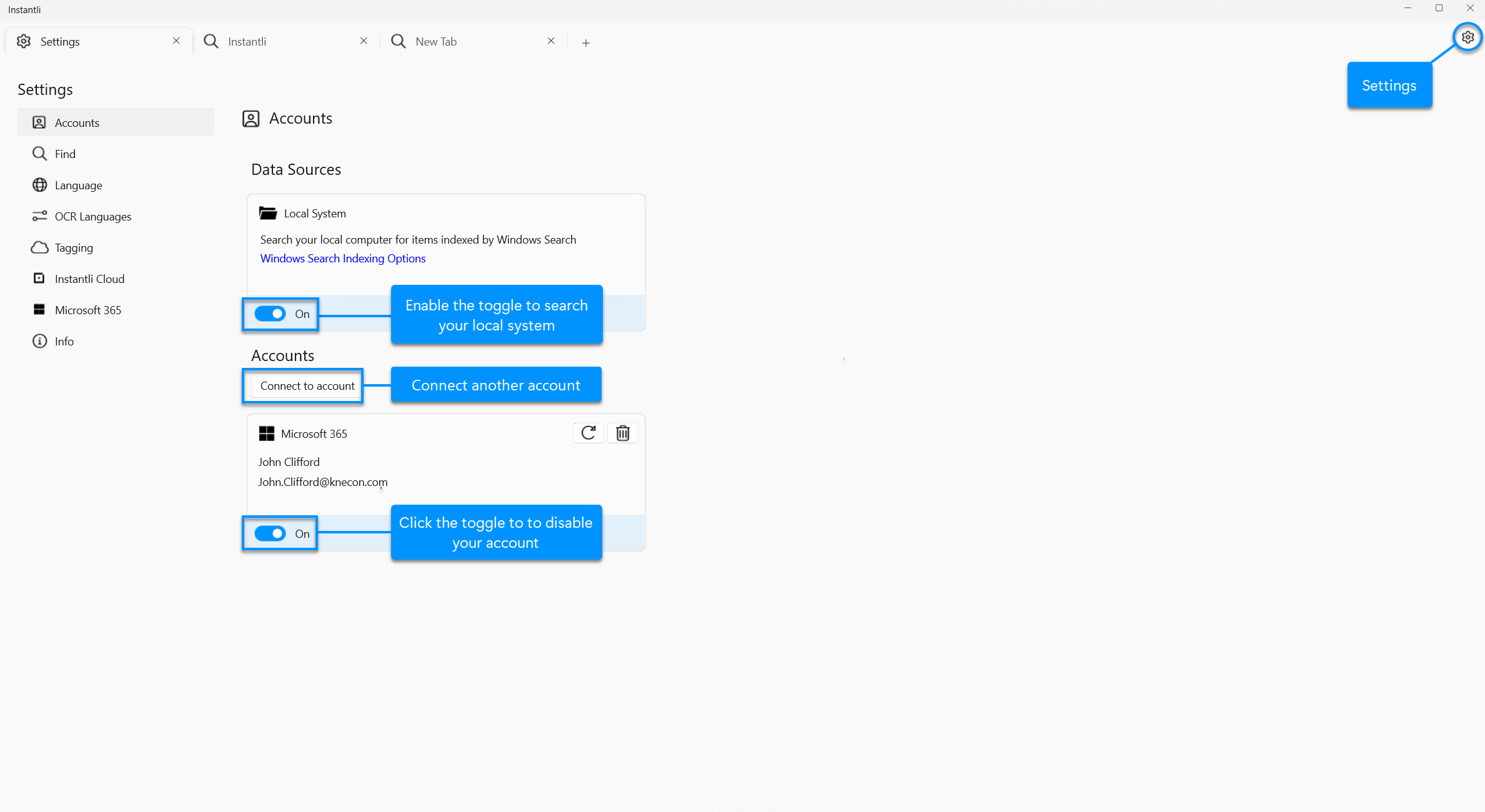Viewport: 1485px width, 812px height.
Task: Open Instantli Cloud settings
Action: pyautogui.click(x=116, y=279)
